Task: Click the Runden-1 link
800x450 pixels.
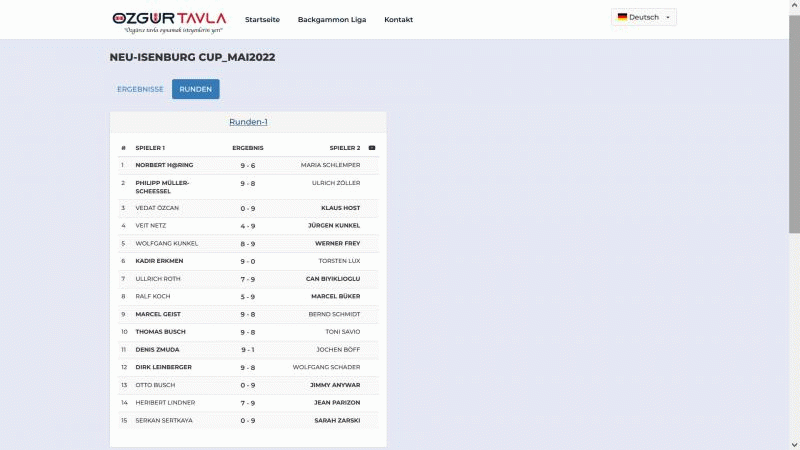Action: pos(248,122)
